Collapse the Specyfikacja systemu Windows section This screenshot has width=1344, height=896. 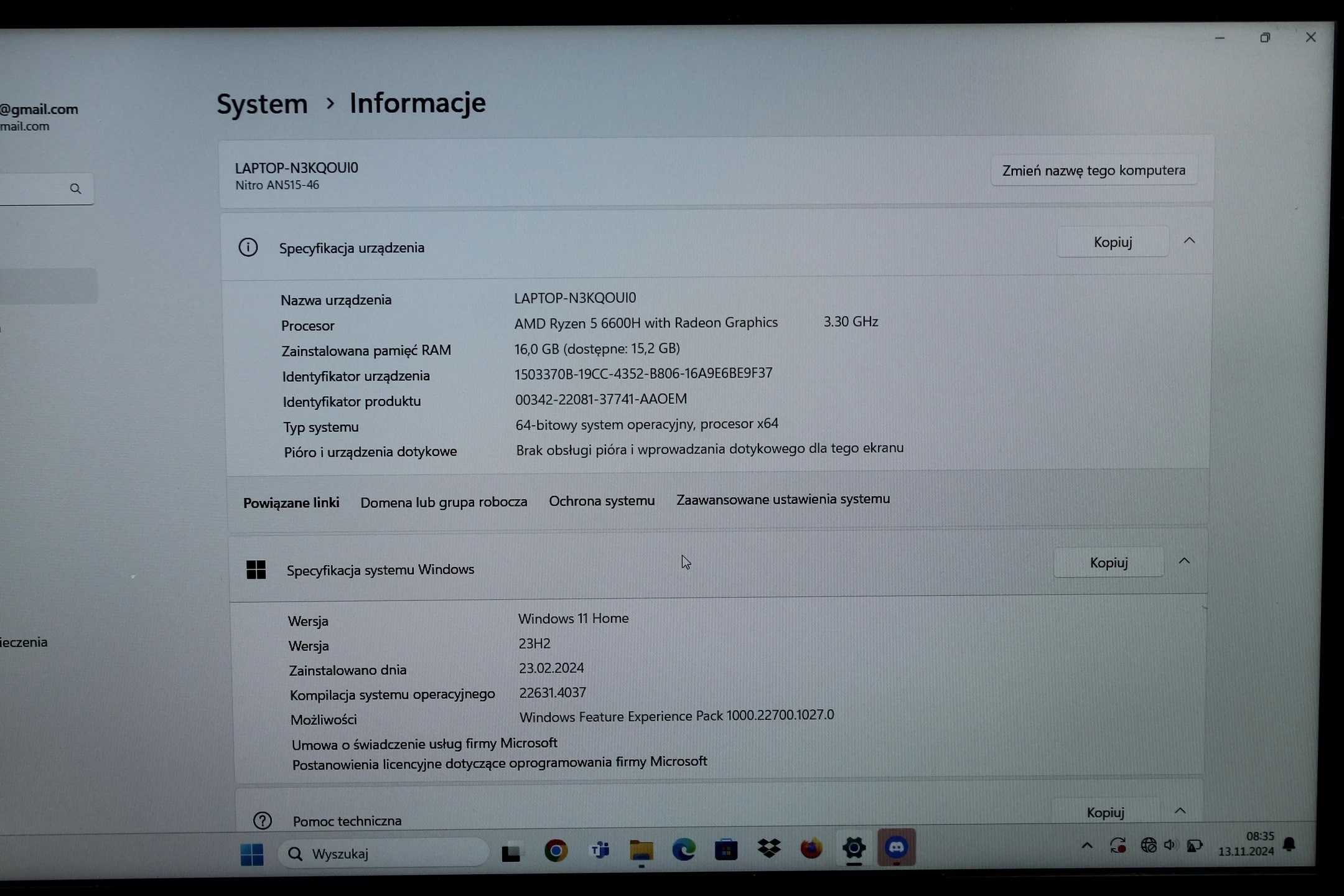point(1184,561)
